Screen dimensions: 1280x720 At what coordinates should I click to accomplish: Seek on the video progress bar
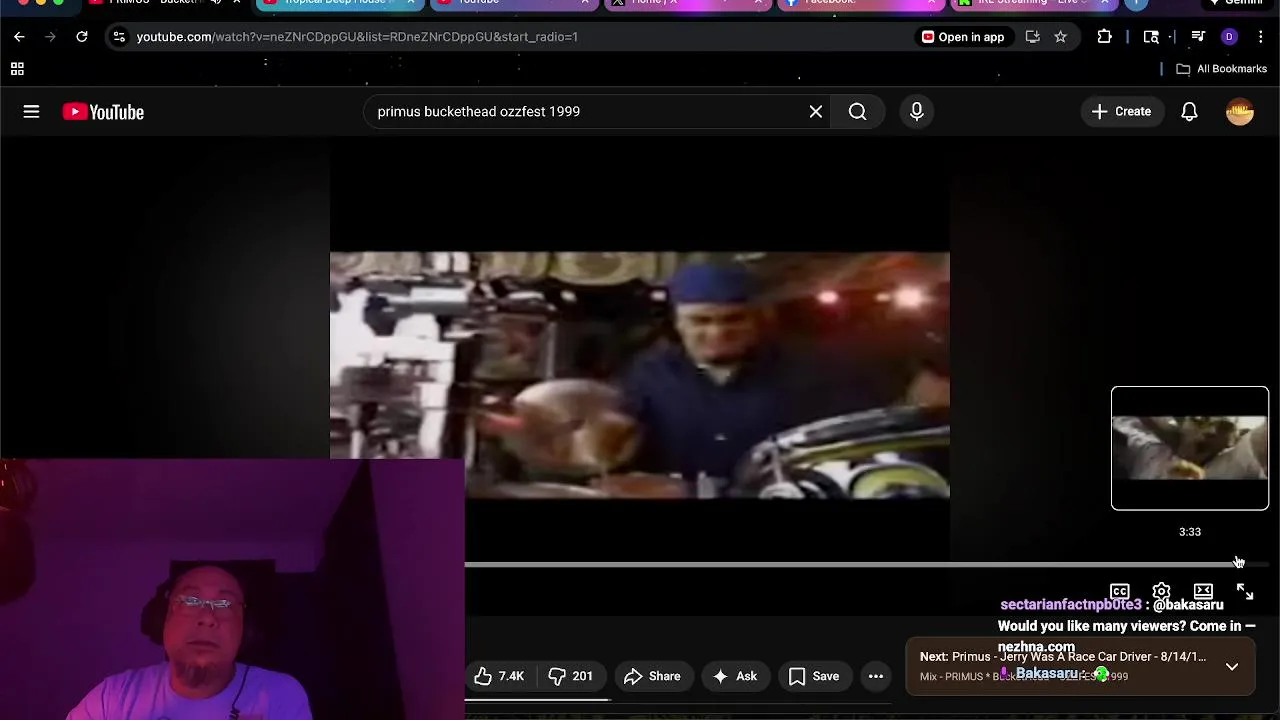point(866,565)
